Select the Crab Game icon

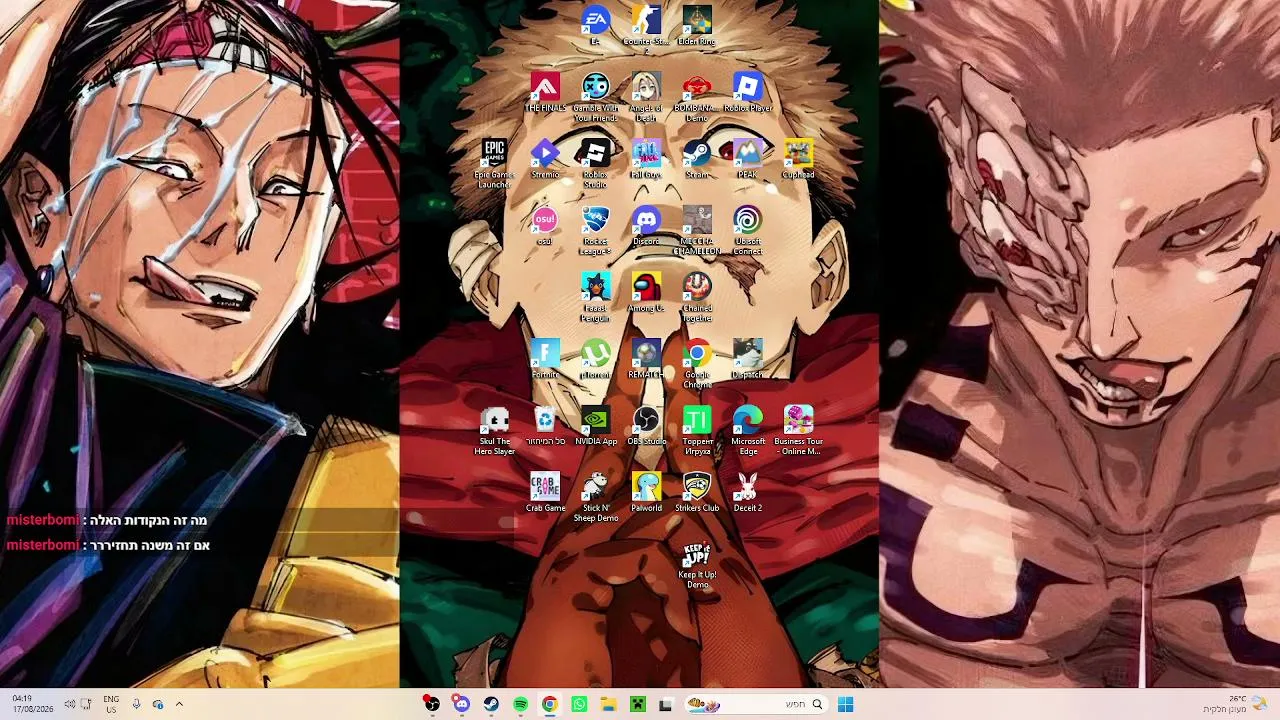(545, 493)
